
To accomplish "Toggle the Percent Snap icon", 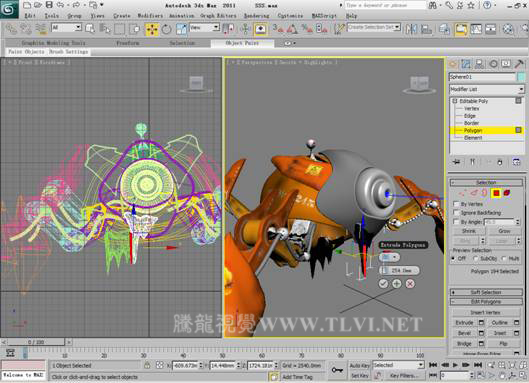I will (307, 29).
